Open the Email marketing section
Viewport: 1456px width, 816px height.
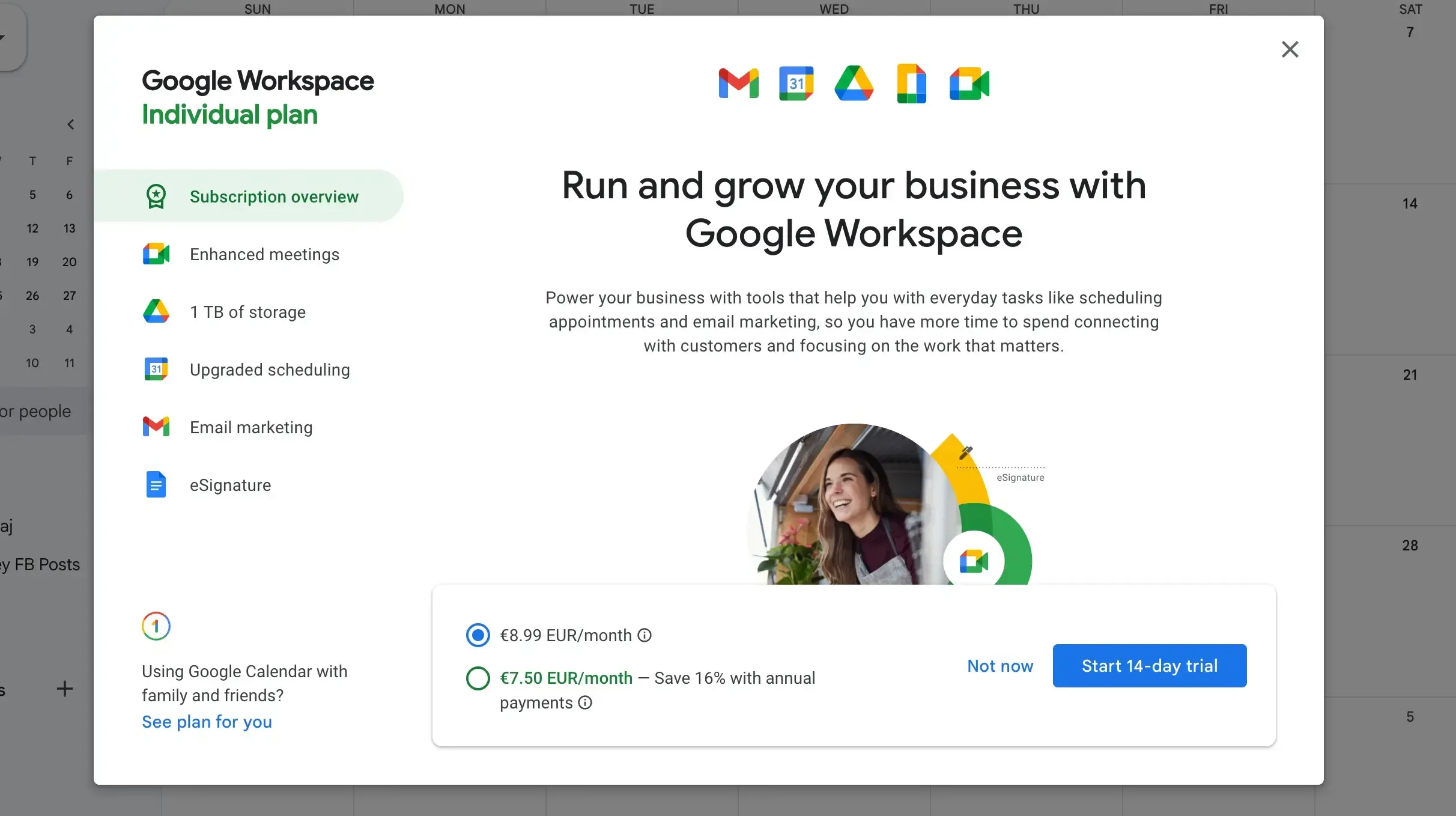[x=251, y=427]
